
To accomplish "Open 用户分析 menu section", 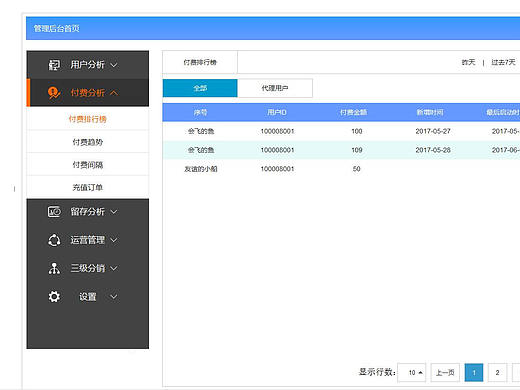I will click(88, 65).
